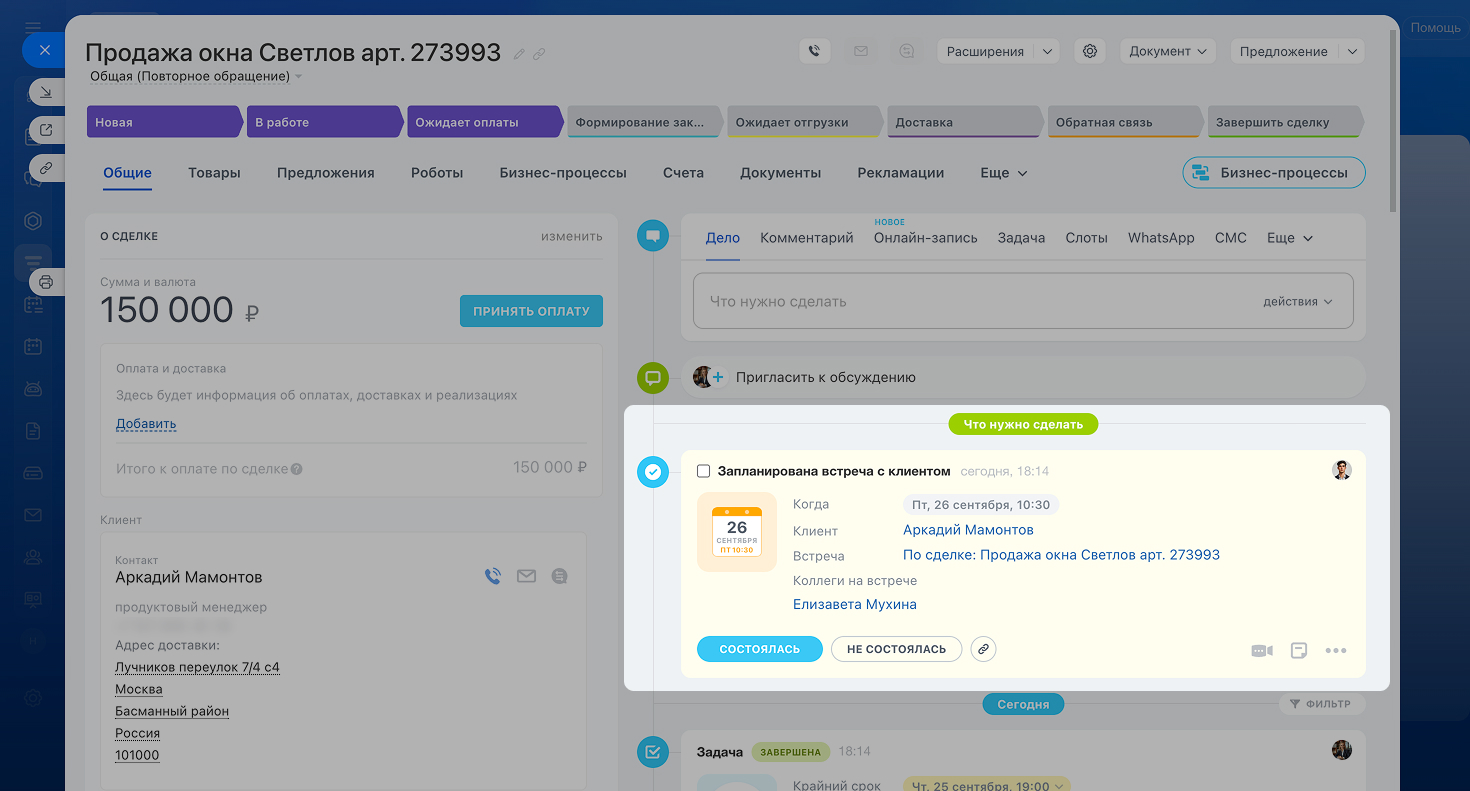
Task: Open the settings gear in the deal header
Action: point(1090,51)
